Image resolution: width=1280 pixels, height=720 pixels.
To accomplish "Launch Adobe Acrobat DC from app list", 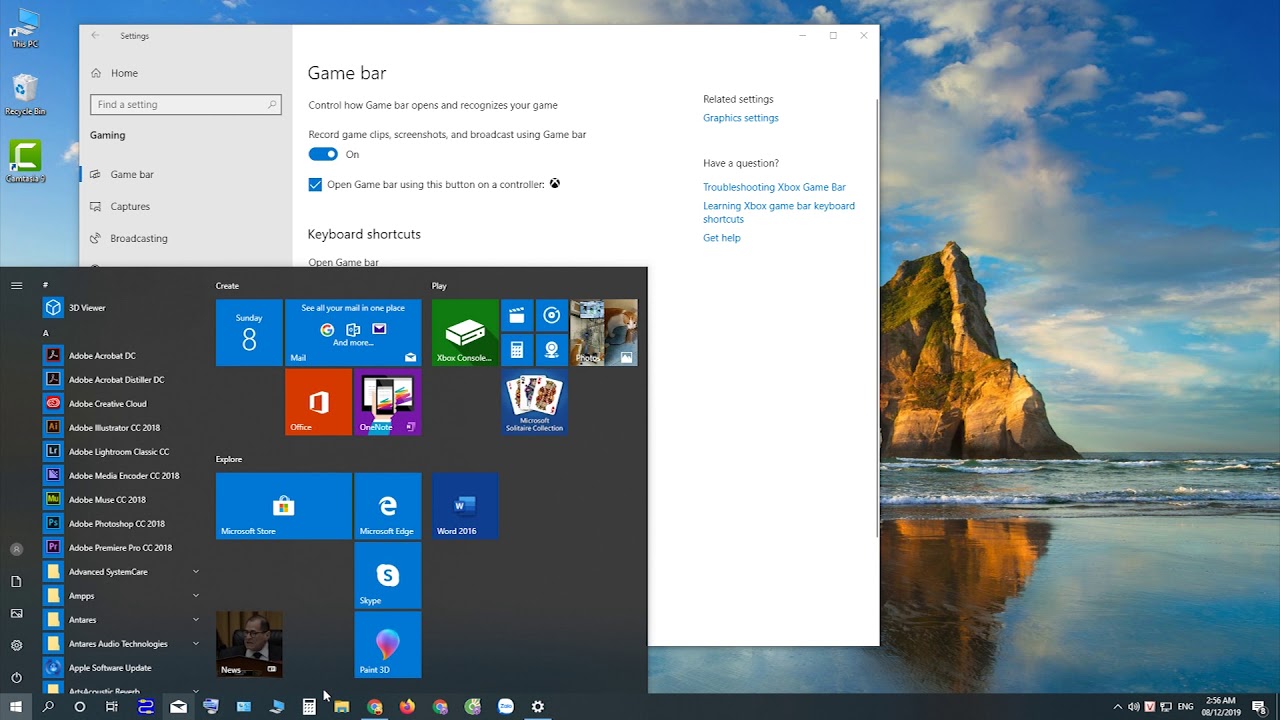I will tap(122, 356).
